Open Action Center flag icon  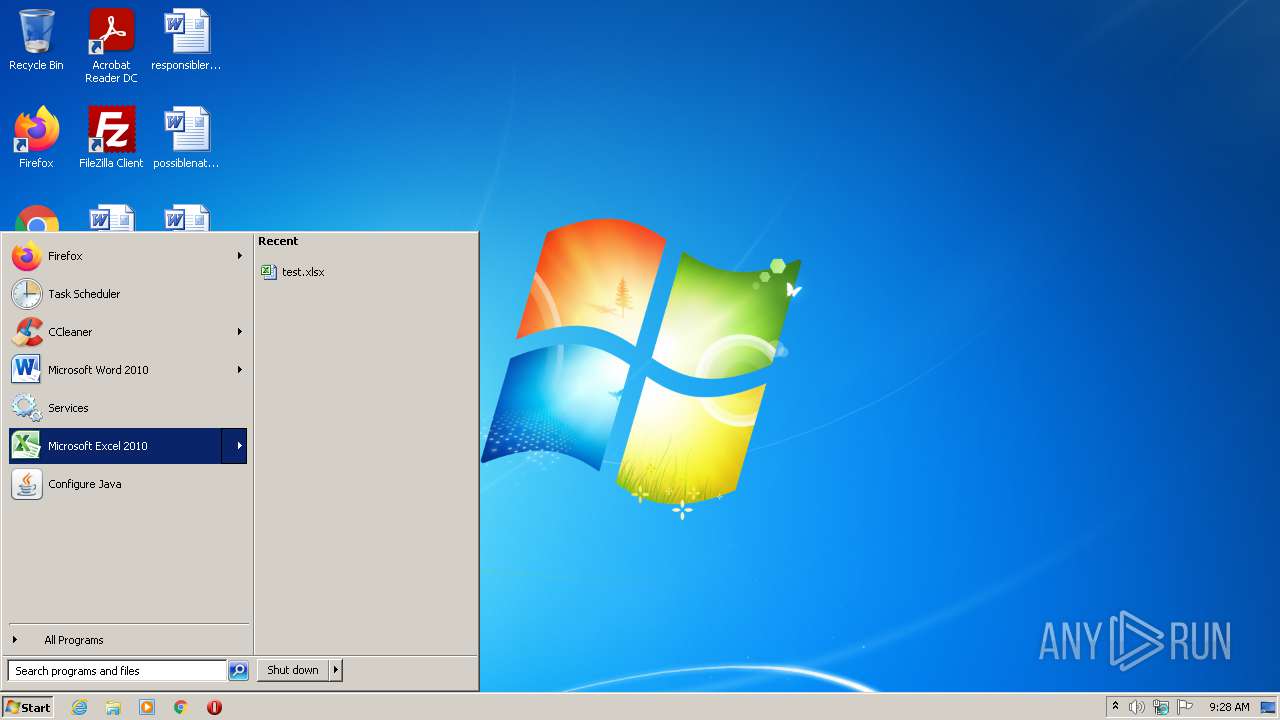click(1185, 707)
